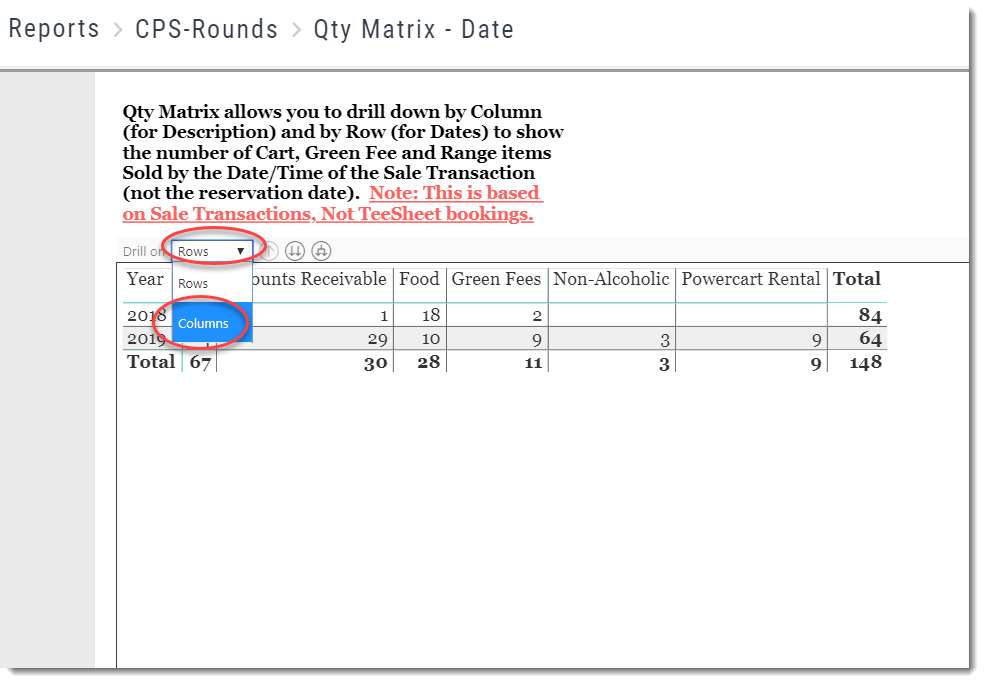Click the 2019 row label to drill down
Viewport: 984px width, 683px height.
click(x=145, y=339)
